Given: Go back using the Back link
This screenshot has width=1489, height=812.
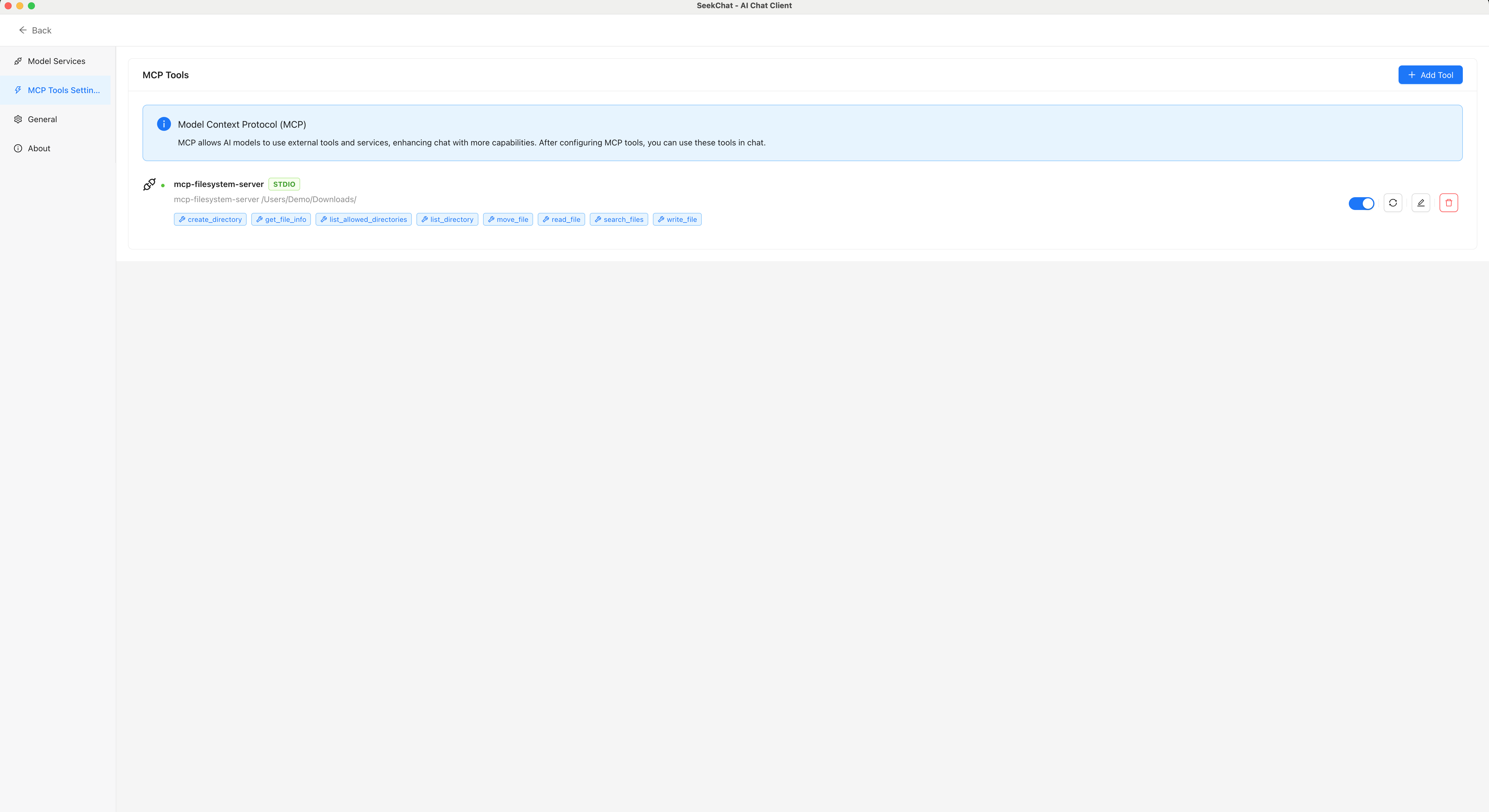Looking at the screenshot, I should pos(35,30).
